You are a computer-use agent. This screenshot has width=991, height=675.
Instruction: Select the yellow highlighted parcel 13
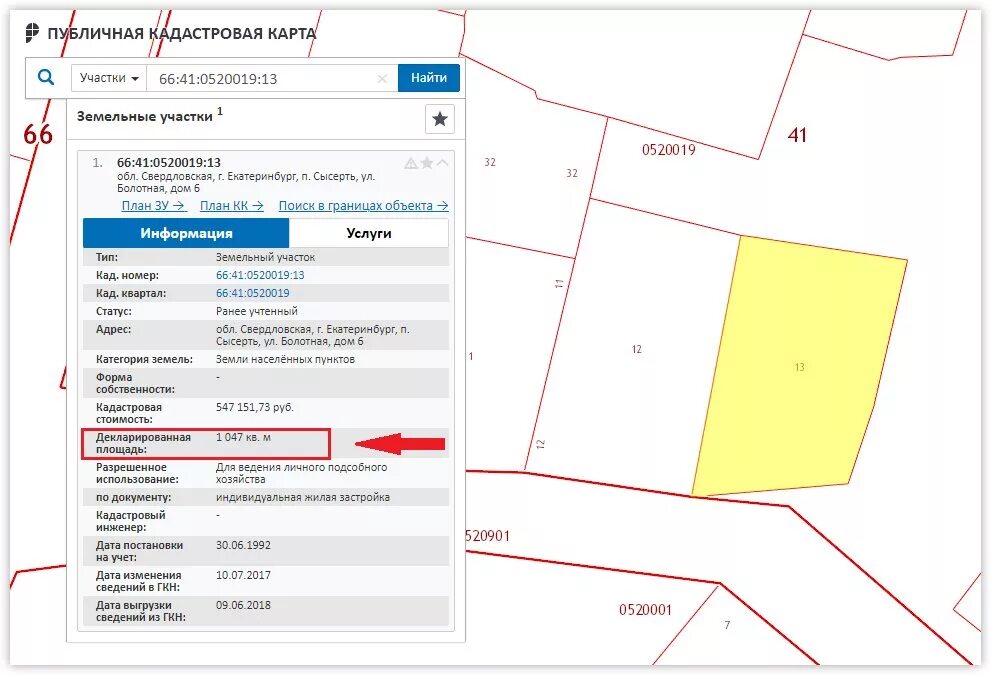tap(799, 367)
